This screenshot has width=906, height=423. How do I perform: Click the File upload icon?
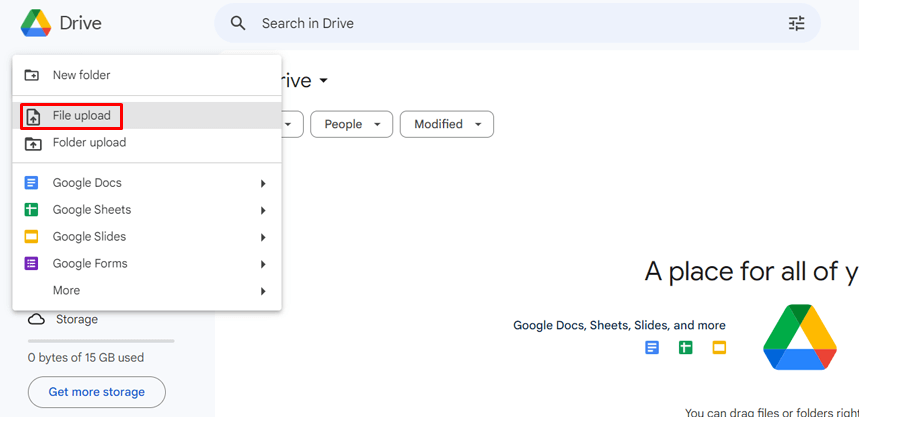point(34,116)
